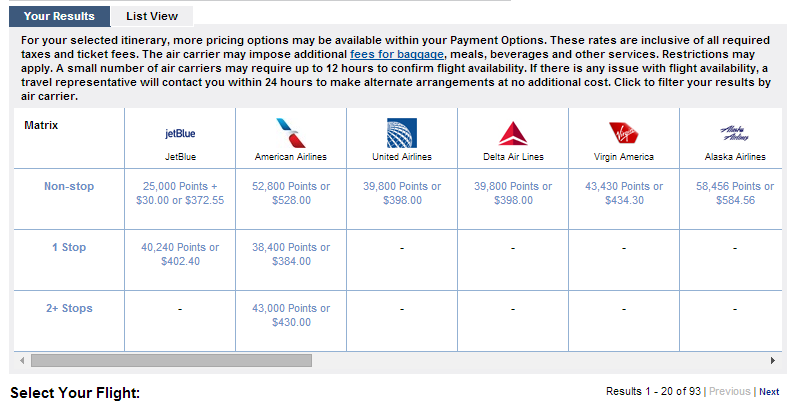The image size is (794, 401).
Task: Select the Delta Air Lines logo
Action: 513,134
